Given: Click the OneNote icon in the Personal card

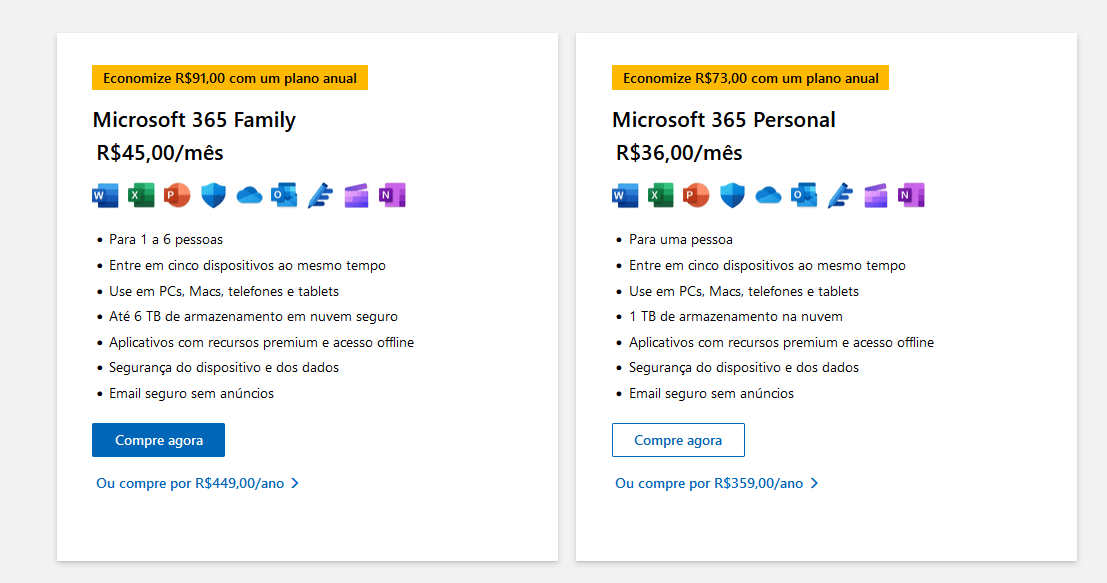Looking at the screenshot, I should tap(911, 195).
